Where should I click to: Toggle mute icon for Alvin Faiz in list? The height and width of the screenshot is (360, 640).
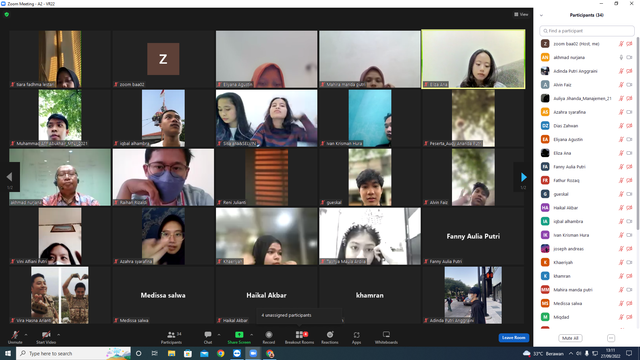pos(621,85)
